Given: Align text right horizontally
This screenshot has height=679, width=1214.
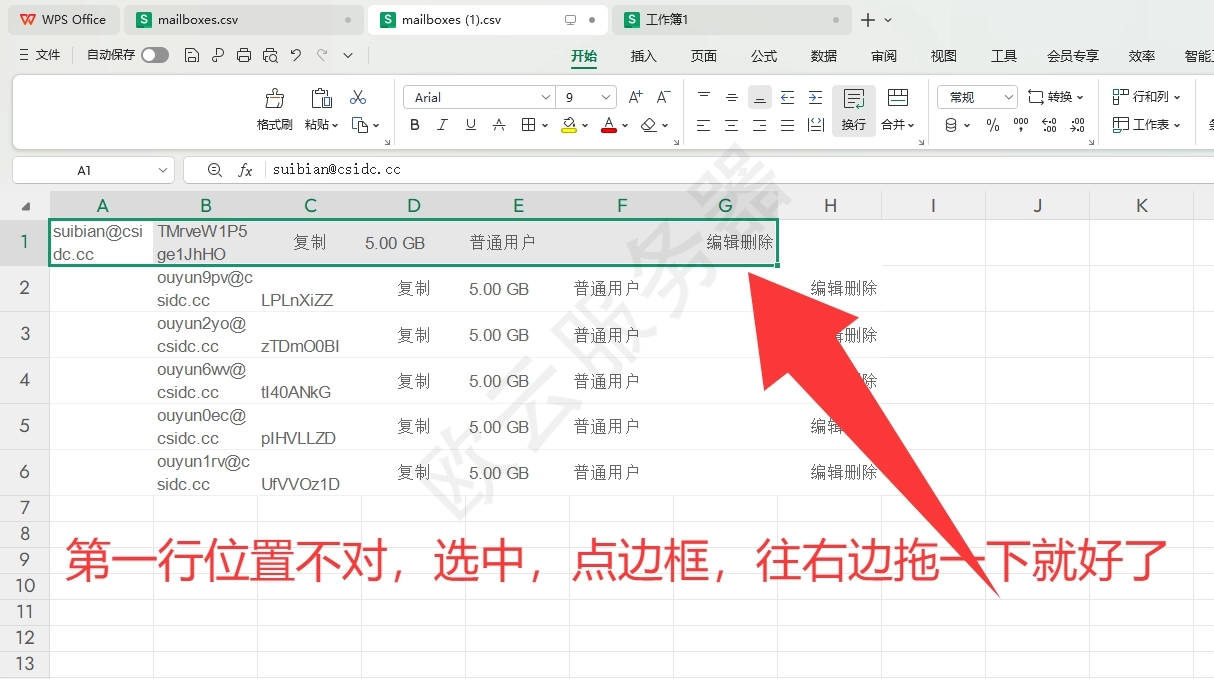Looking at the screenshot, I should tap(760, 125).
